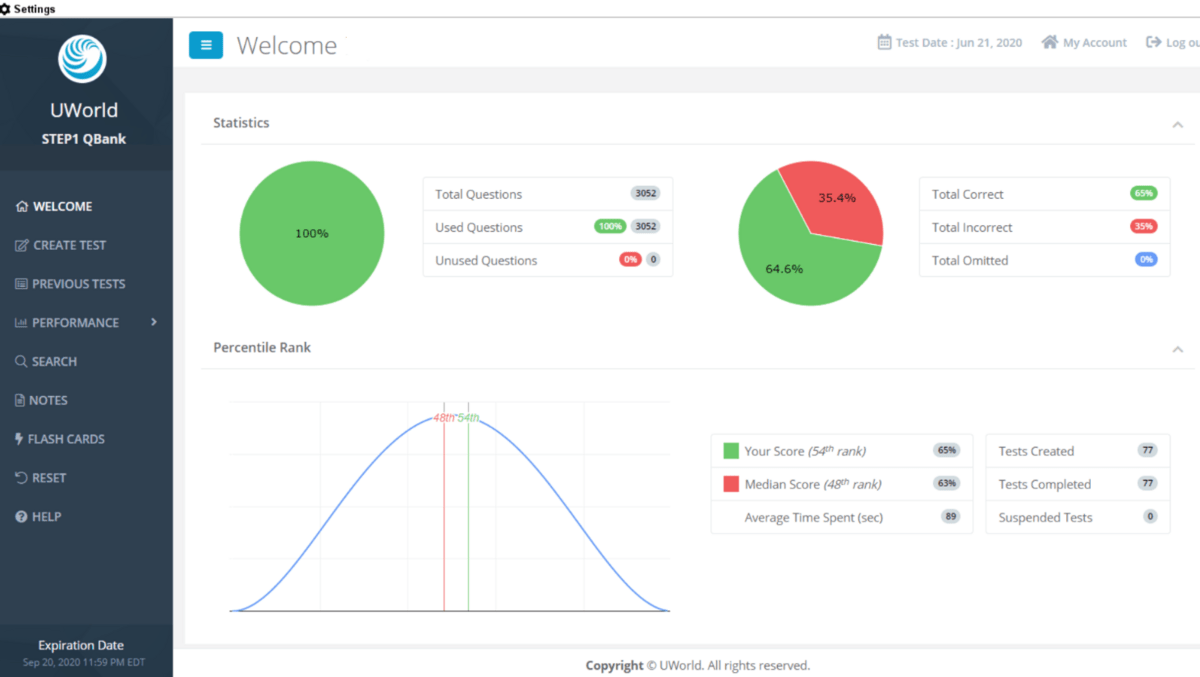Click the My Account link
Viewport: 1200px width, 677px height.
[1095, 43]
